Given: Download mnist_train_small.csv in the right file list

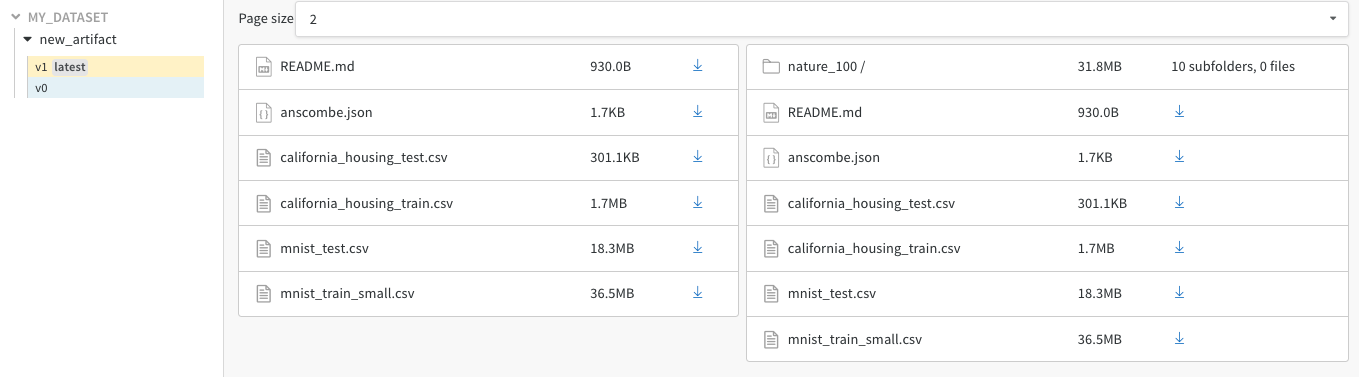Looking at the screenshot, I should [x=1179, y=339].
